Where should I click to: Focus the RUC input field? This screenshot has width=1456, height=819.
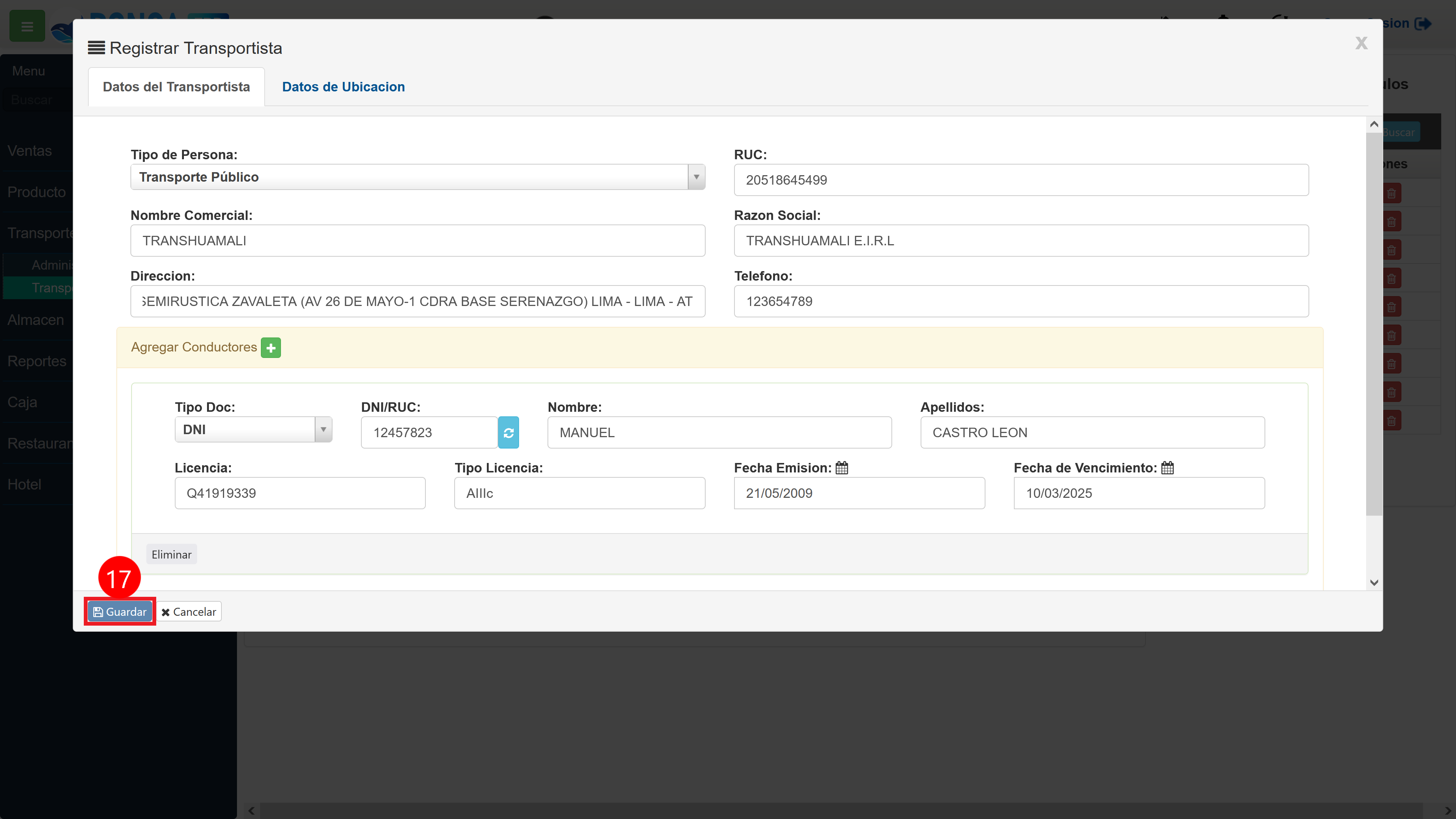(x=1021, y=180)
